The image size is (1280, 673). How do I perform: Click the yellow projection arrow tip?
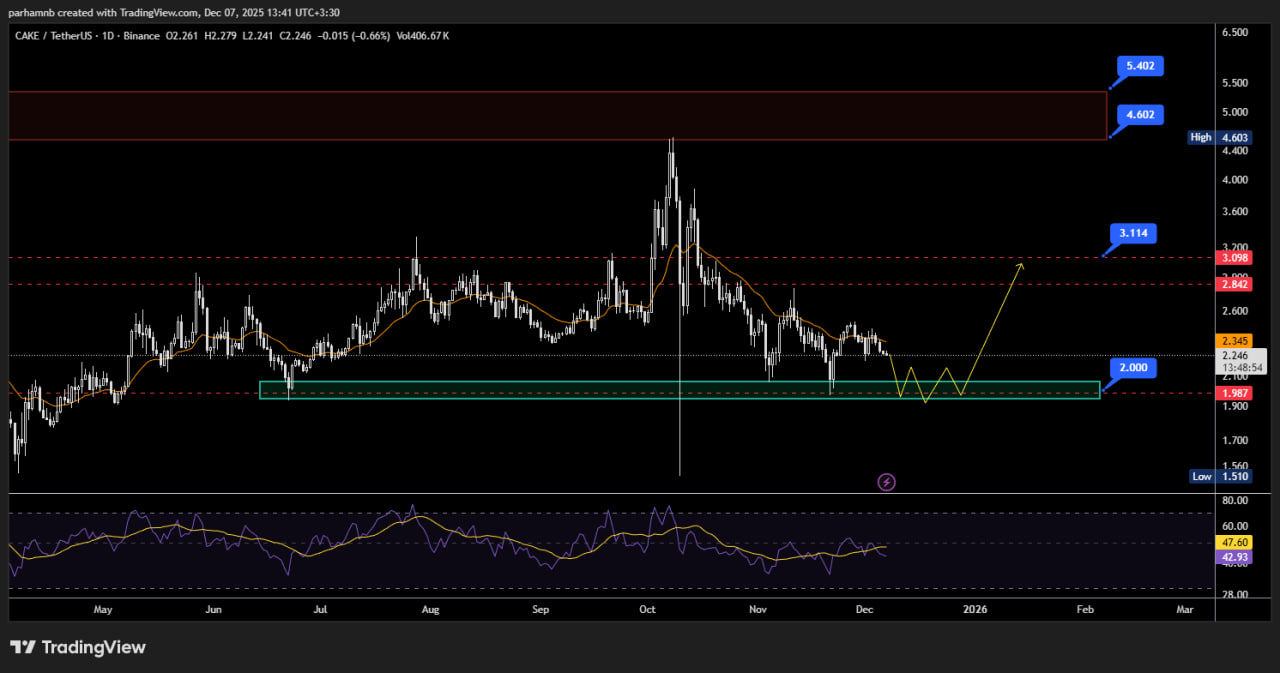click(1021, 264)
